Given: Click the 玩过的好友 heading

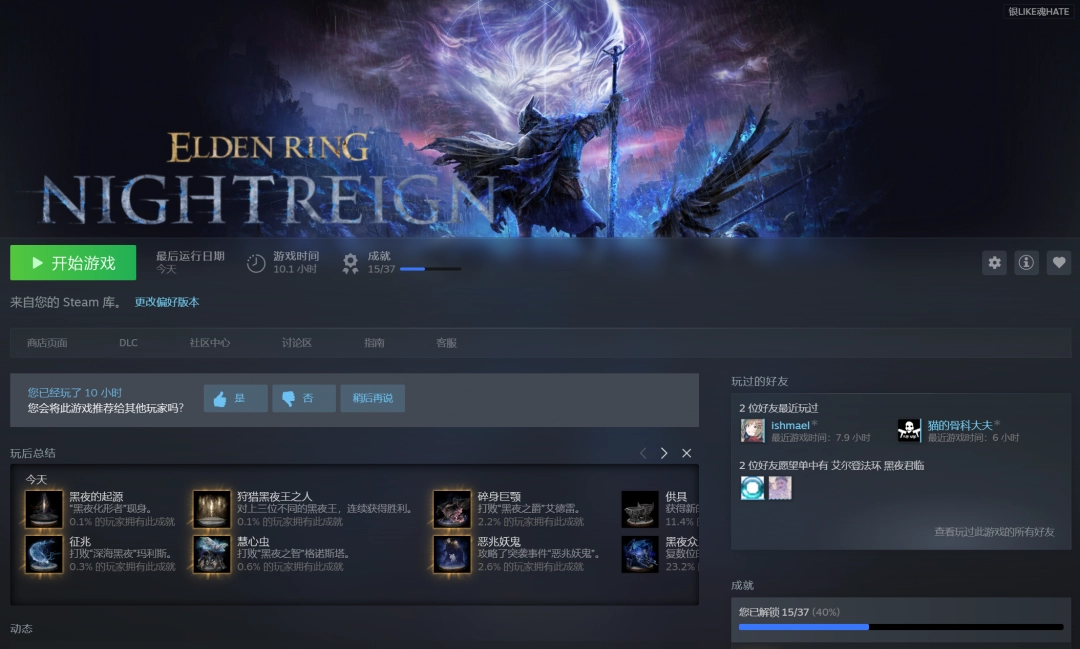Looking at the screenshot, I should click(x=760, y=381).
